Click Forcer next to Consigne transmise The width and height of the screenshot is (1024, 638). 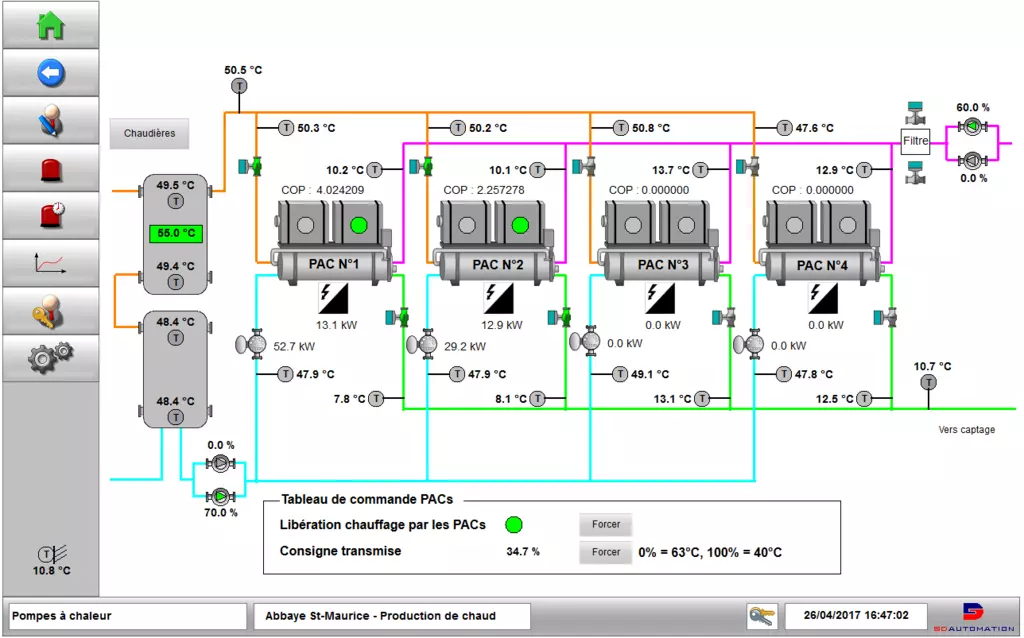pyautogui.click(x=606, y=552)
